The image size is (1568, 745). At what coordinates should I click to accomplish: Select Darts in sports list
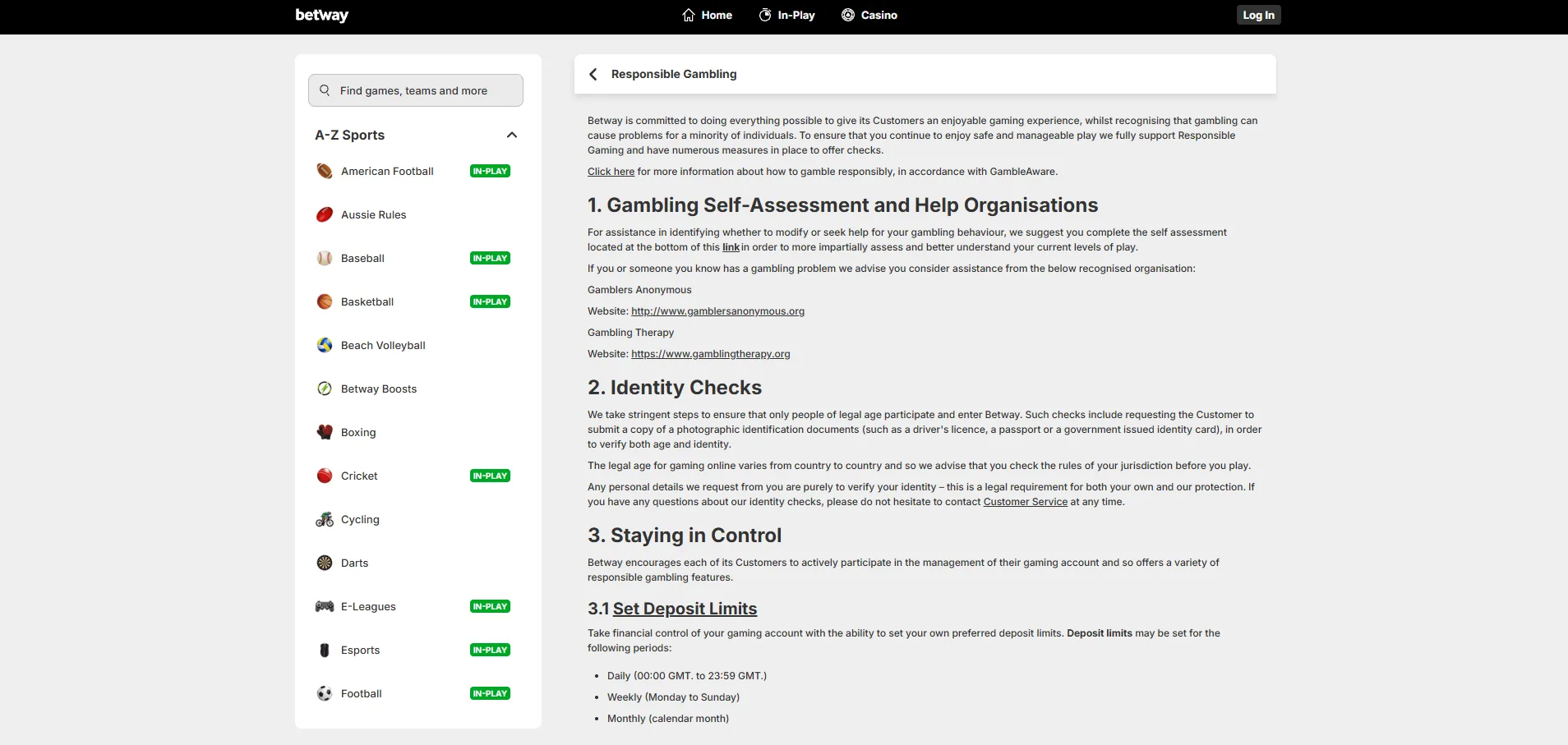point(355,563)
